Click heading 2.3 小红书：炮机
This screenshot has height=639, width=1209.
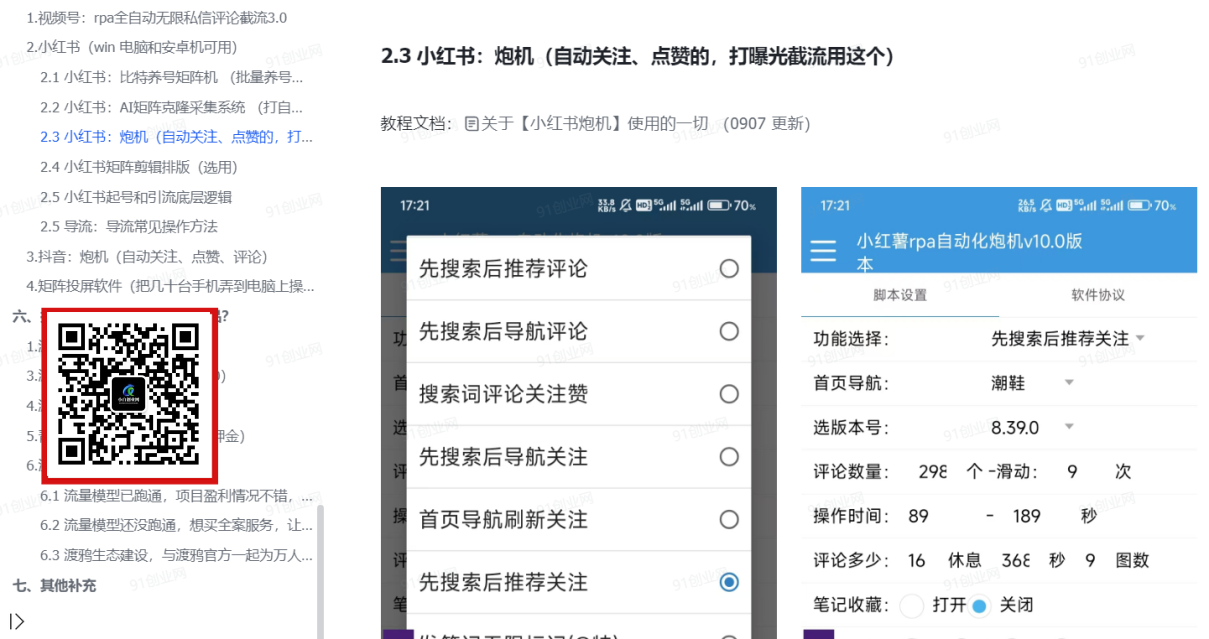[638, 56]
